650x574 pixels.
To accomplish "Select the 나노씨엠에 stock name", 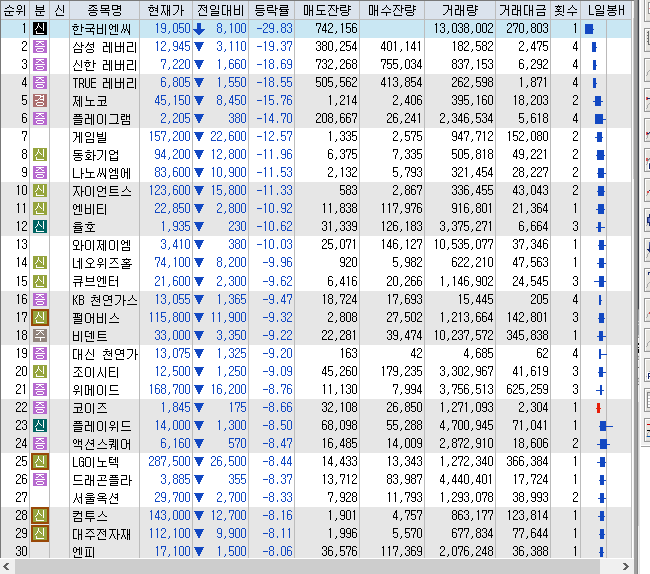I will (x=102, y=173).
